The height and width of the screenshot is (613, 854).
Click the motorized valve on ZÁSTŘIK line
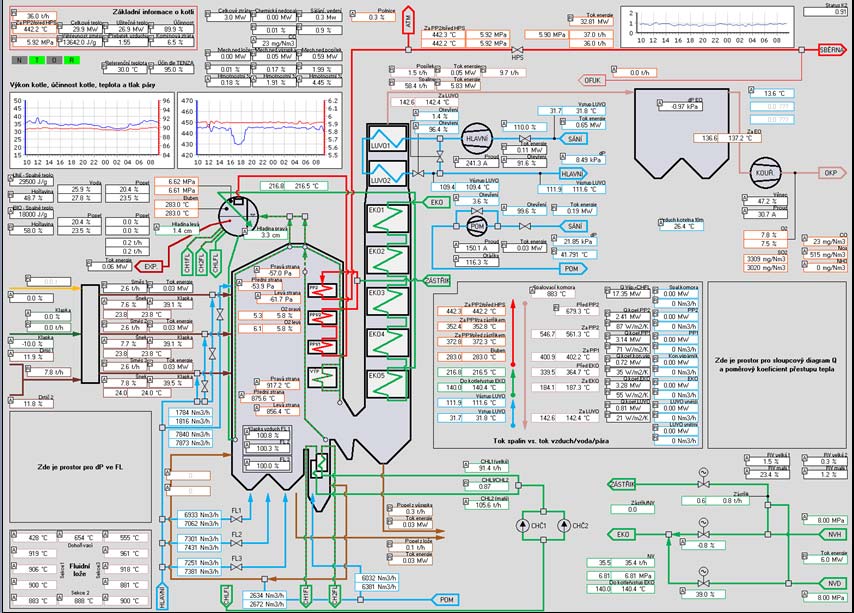(703, 480)
